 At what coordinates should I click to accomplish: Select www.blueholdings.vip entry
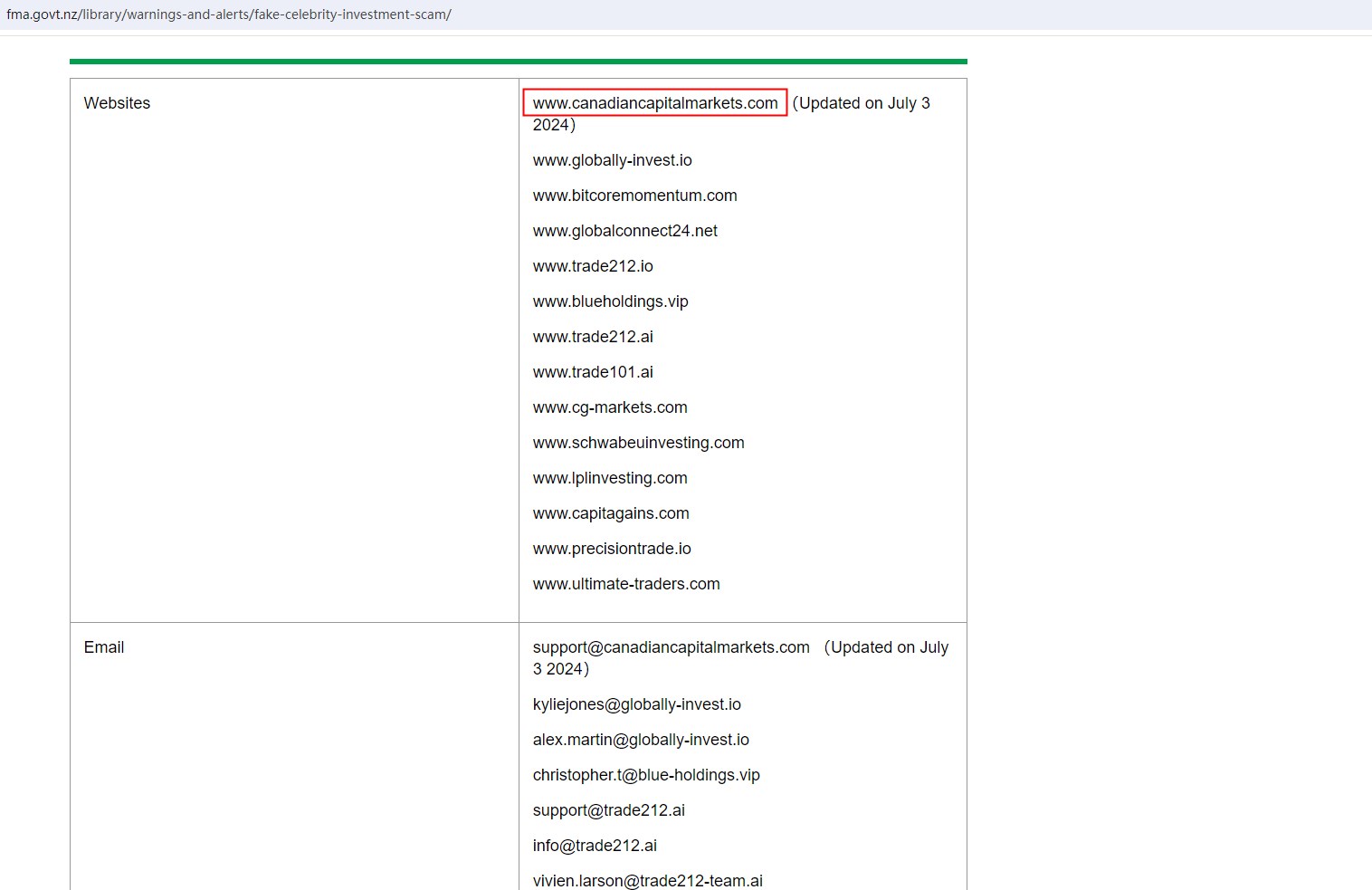(x=611, y=301)
